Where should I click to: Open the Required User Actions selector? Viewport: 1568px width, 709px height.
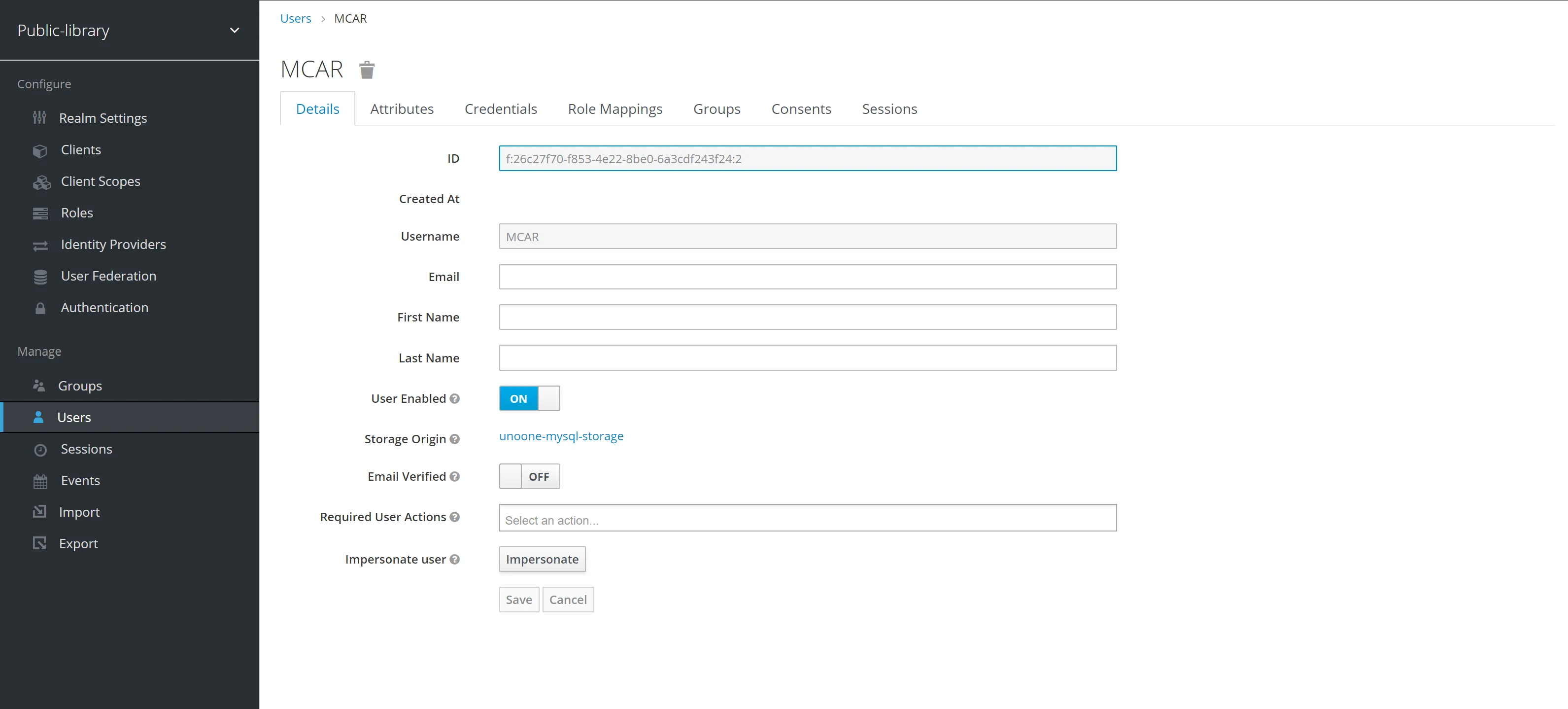[807, 518]
